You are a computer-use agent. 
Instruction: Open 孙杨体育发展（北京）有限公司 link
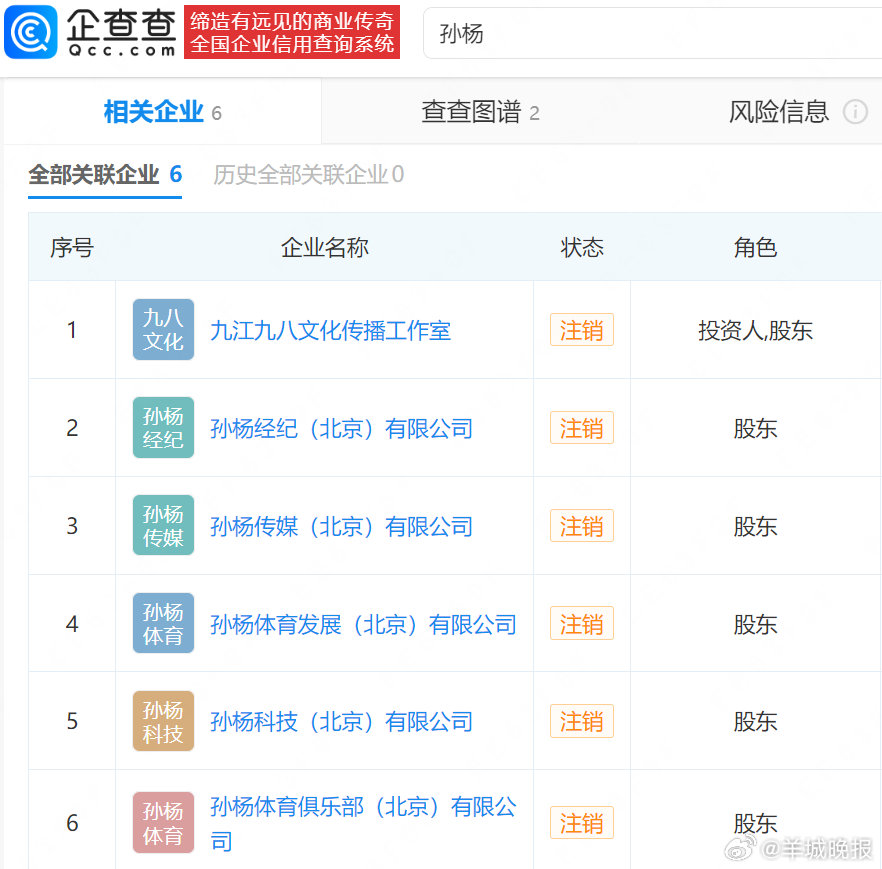[x=363, y=624]
